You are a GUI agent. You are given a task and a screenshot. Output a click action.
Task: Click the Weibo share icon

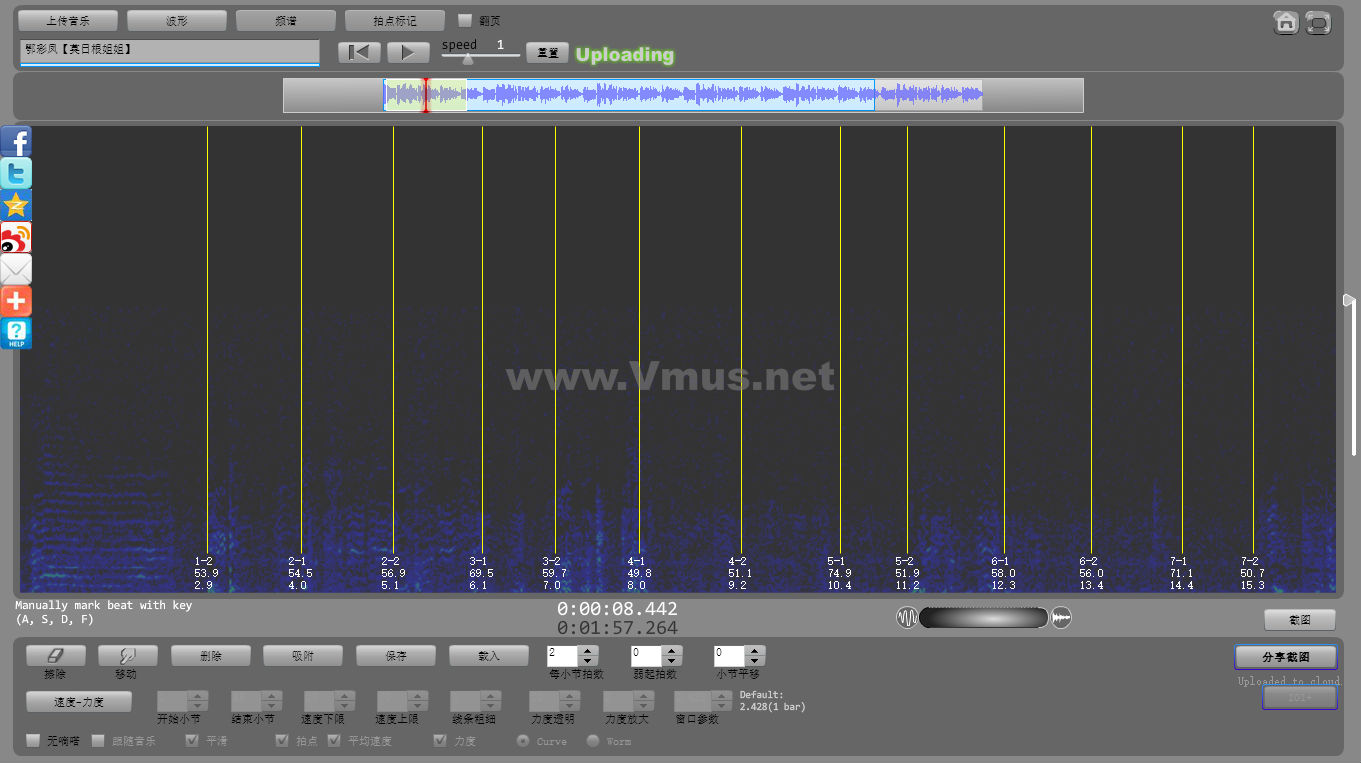(x=16, y=237)
